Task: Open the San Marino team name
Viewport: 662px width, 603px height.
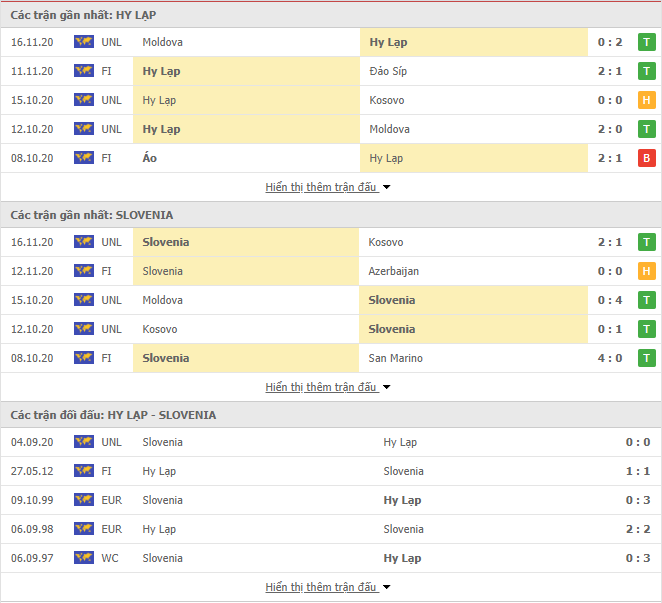Action: [395, 358]
